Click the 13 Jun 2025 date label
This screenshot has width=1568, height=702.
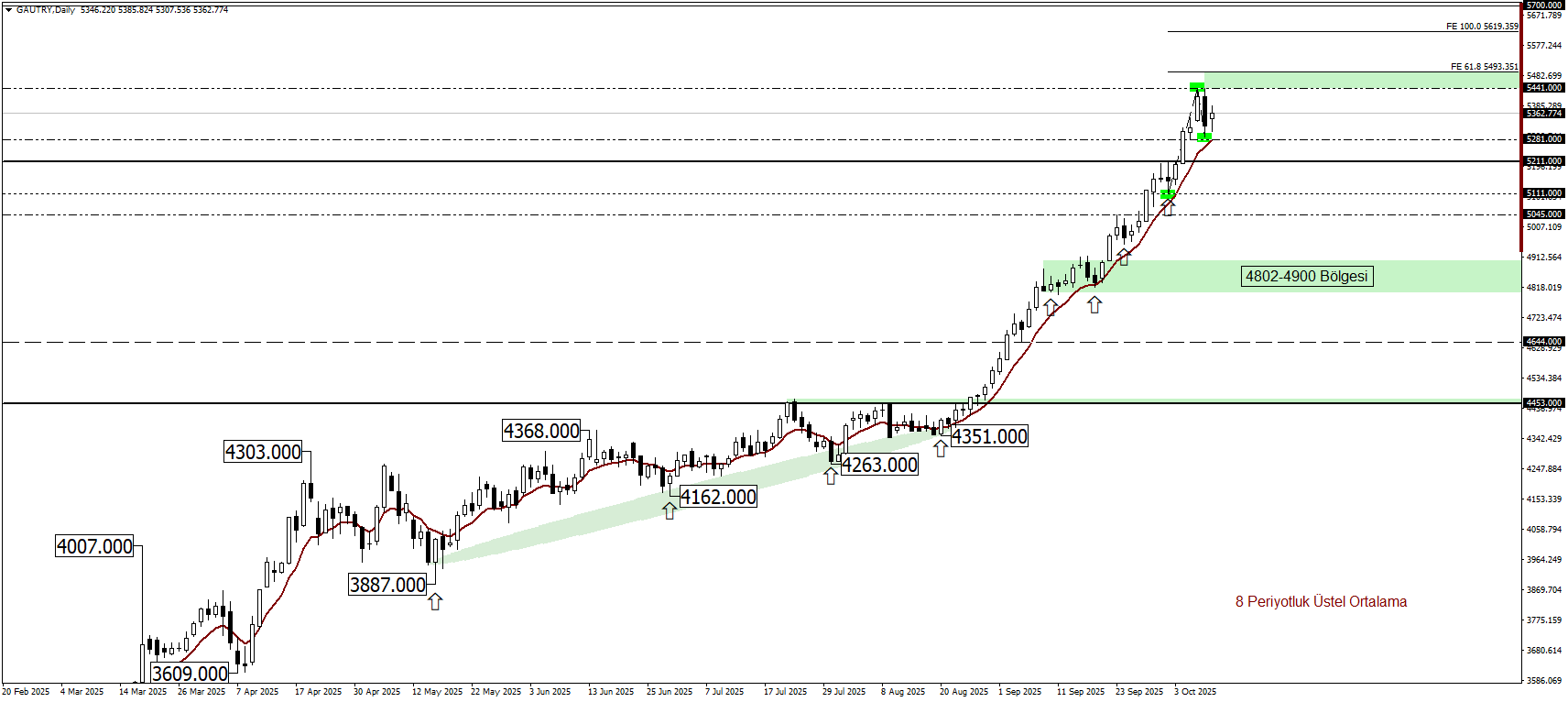tap(611, 692)
